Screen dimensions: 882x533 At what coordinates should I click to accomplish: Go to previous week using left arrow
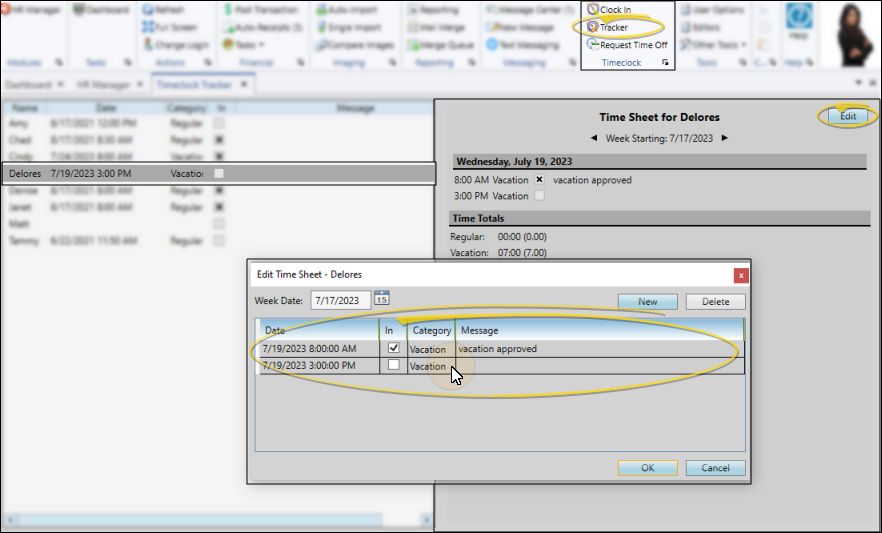[x=595, y=138]
